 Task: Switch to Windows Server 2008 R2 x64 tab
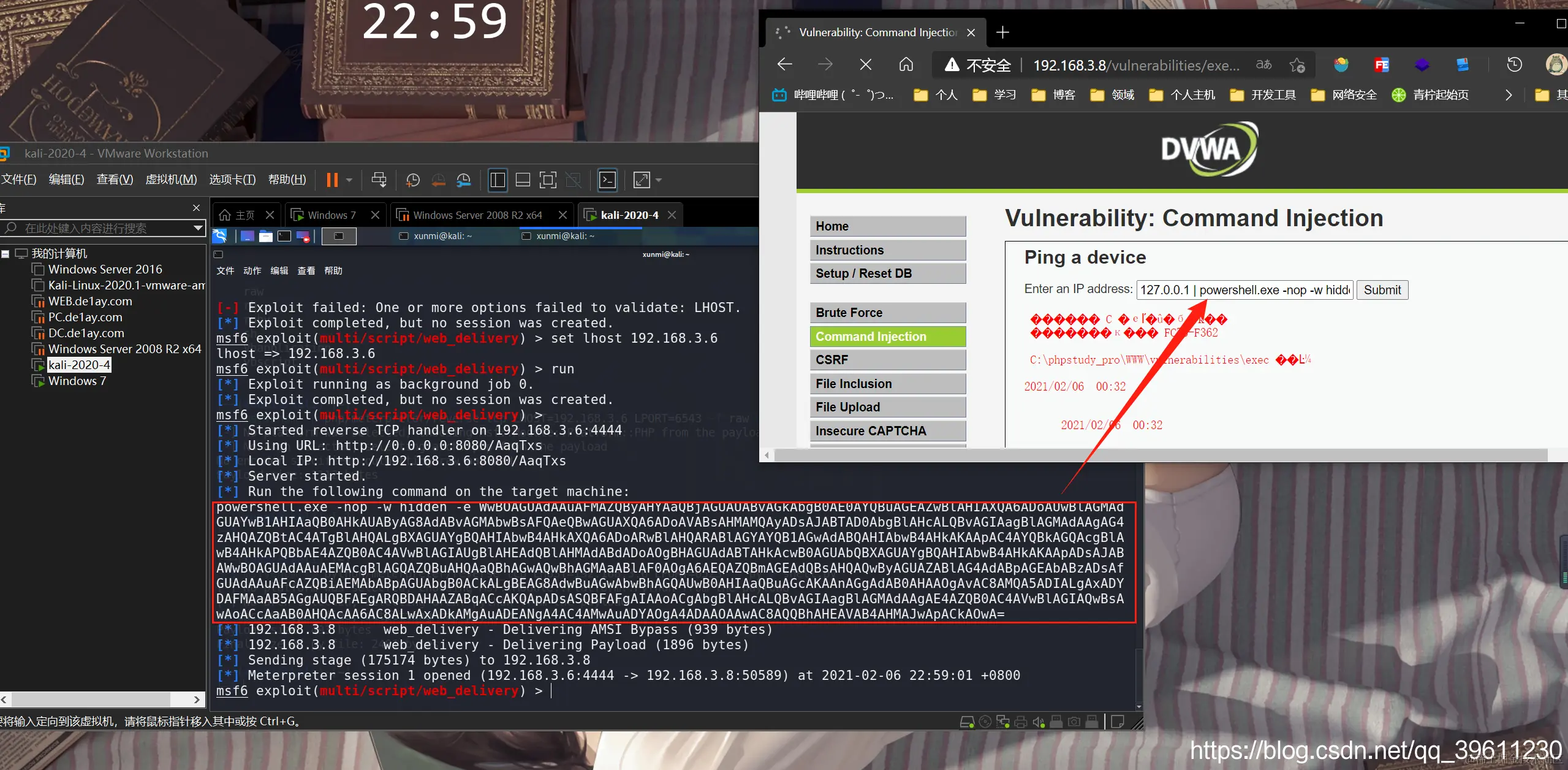pyautogui.click(x=477, y=215)
